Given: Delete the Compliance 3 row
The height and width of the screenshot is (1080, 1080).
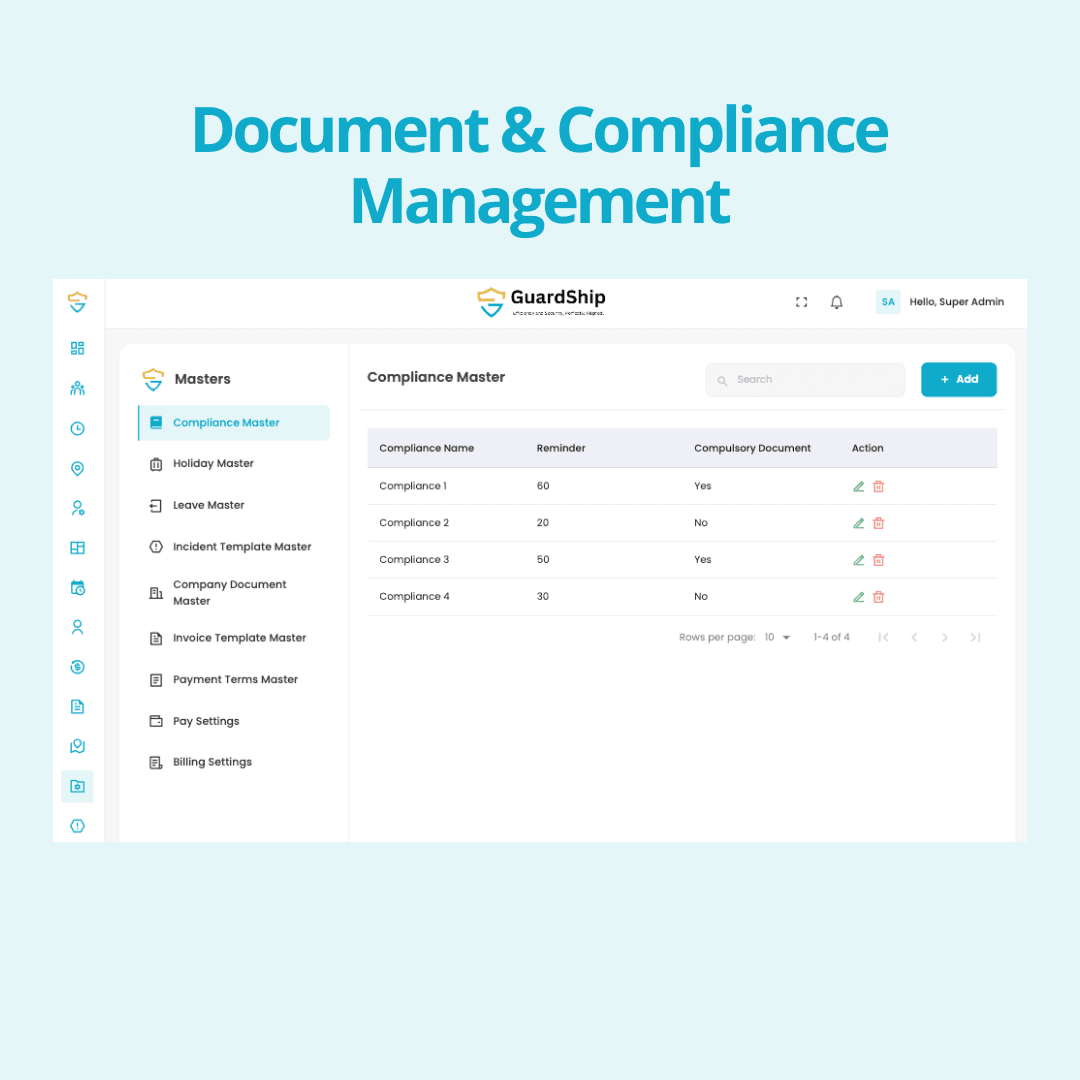Looking at the screenshot, I should point(878,560).
